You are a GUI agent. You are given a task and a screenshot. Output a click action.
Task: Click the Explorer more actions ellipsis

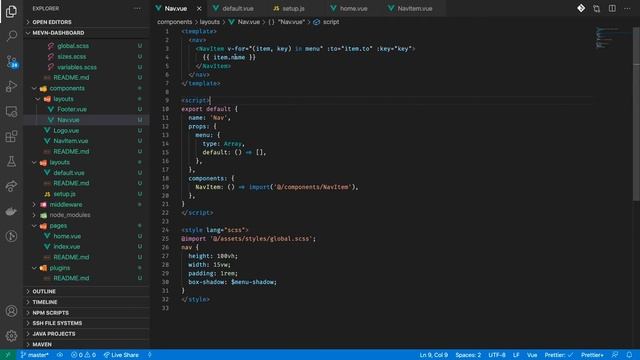point(137,8)
